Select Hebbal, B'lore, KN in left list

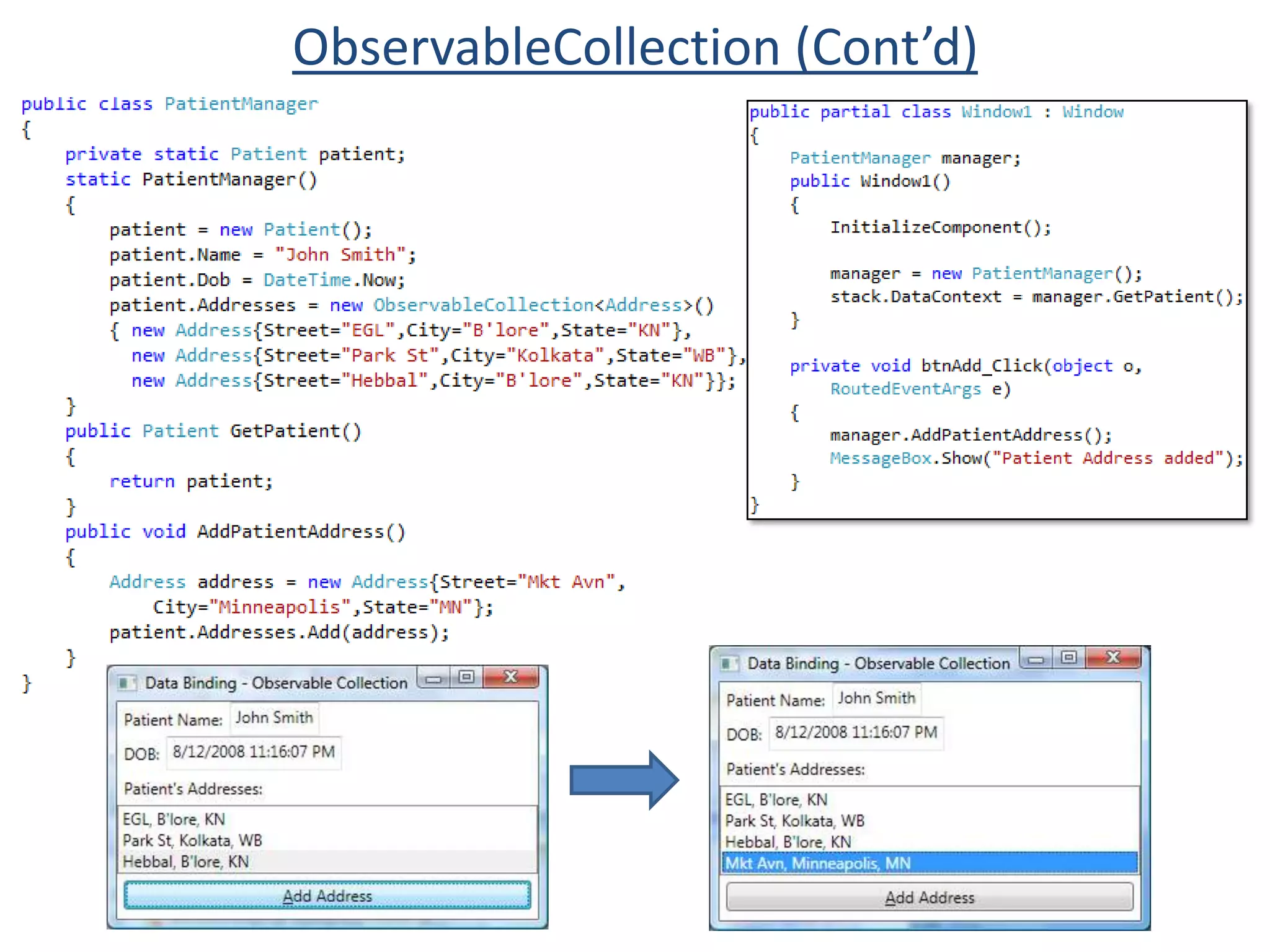pyautogui.click(x=185, y=862)
